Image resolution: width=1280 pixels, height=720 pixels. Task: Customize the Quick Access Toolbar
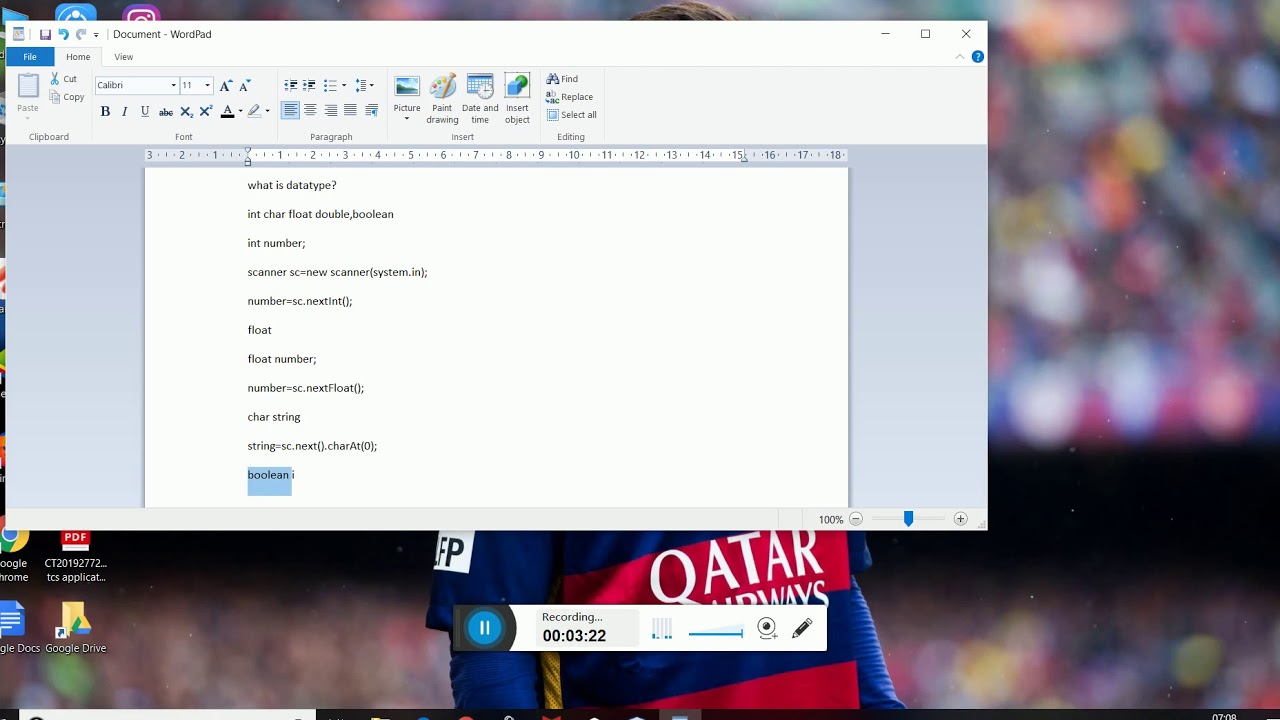[96, 35]
